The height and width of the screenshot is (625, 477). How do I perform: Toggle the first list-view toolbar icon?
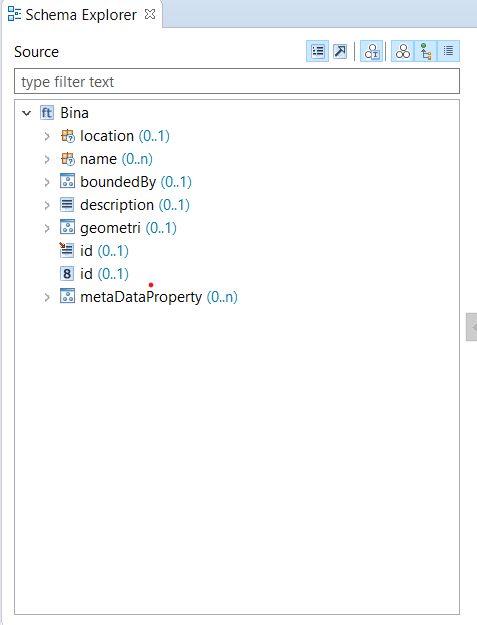[x=317, y=51]
